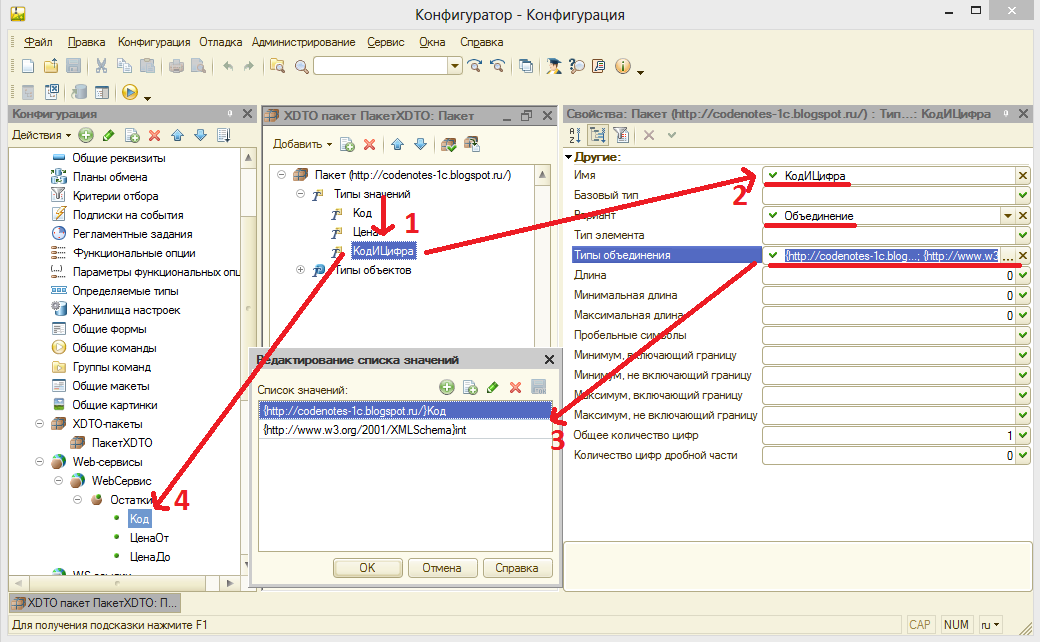
Task: Click Move up arrow in XDTO package toolbar
Action: pyautogui.click(x=397, y=144)
